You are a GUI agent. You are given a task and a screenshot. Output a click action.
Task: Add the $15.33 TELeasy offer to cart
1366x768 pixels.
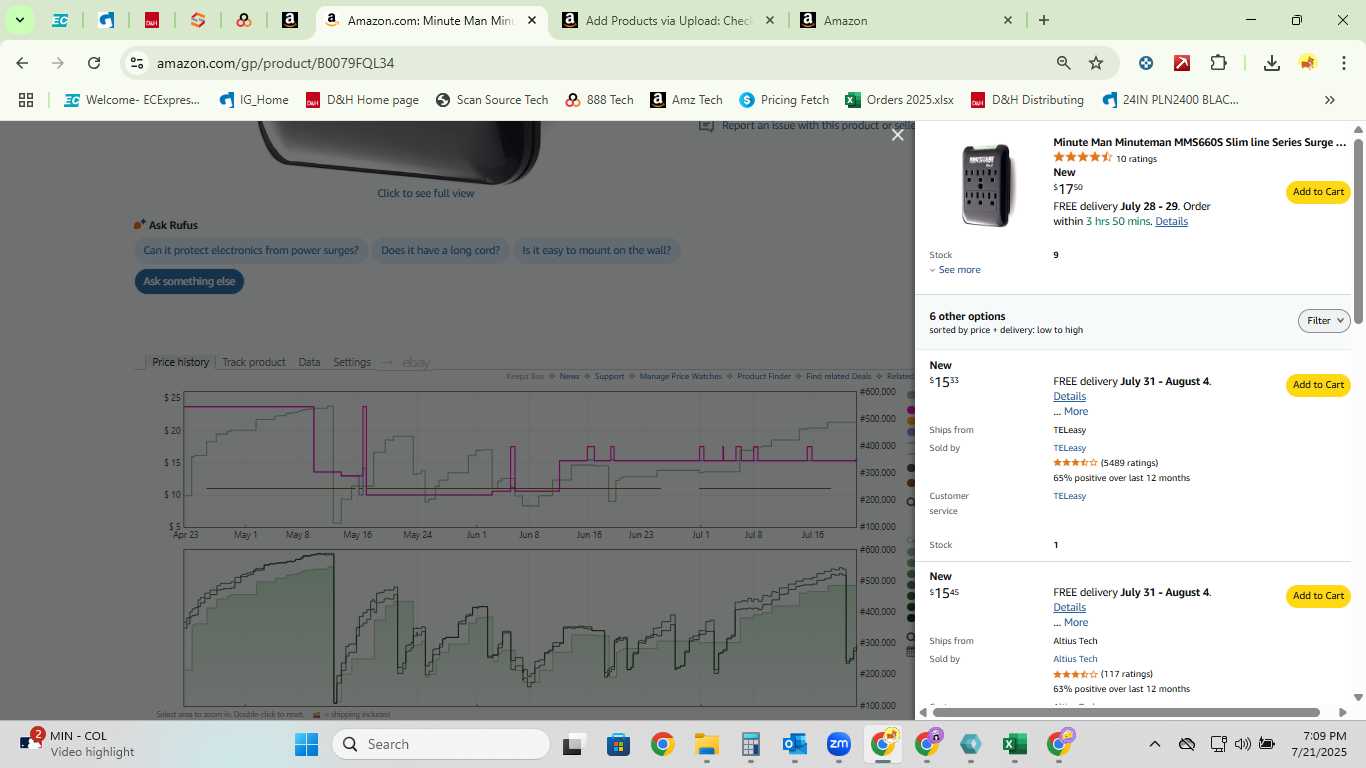[x=1318, y=385]
